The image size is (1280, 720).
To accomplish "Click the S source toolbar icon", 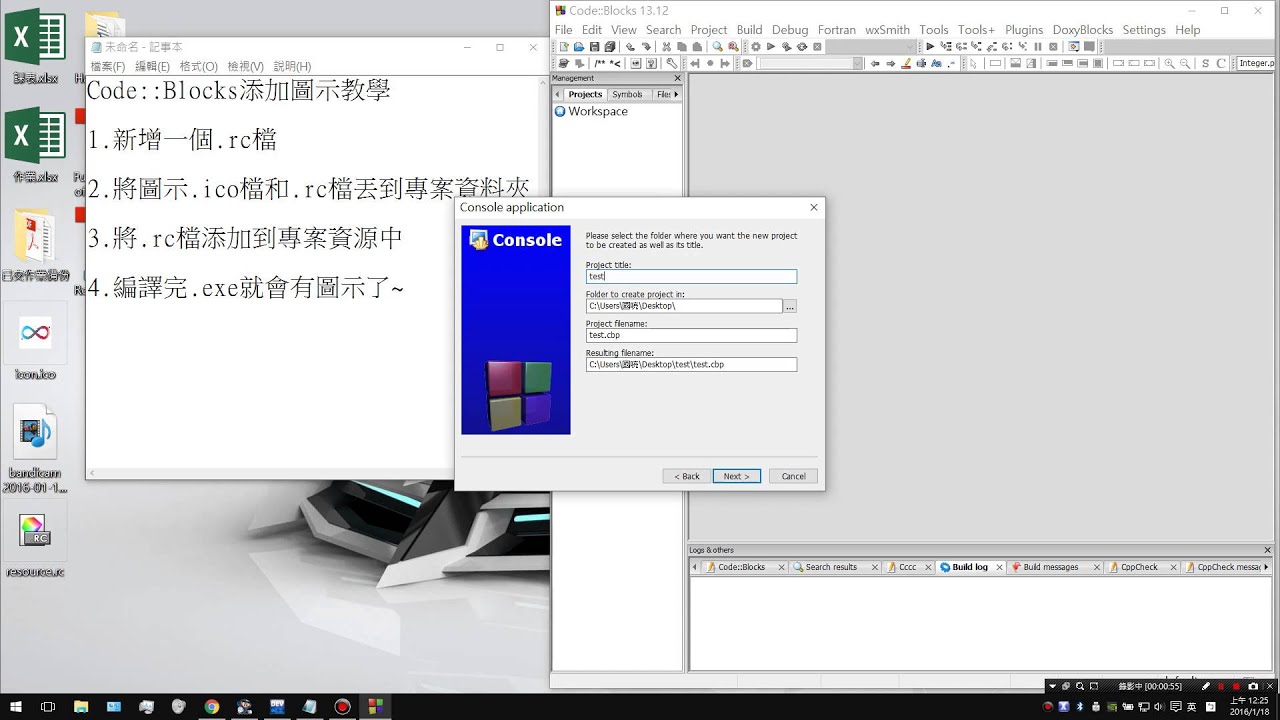I will [1205, 63].
